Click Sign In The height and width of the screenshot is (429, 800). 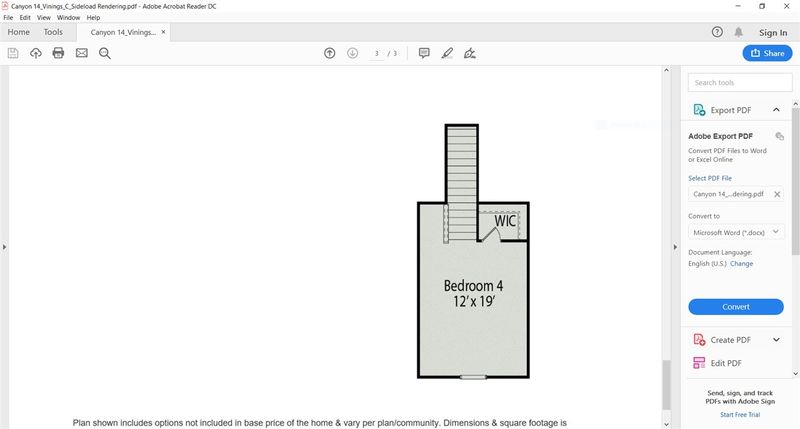pos(773,33)
